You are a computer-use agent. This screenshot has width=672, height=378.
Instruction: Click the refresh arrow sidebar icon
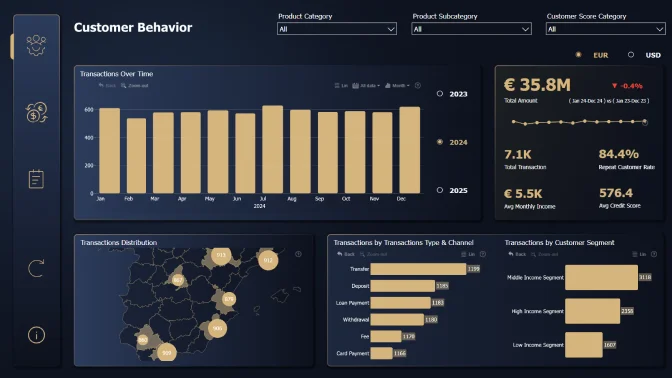click(x=36, y=268)
